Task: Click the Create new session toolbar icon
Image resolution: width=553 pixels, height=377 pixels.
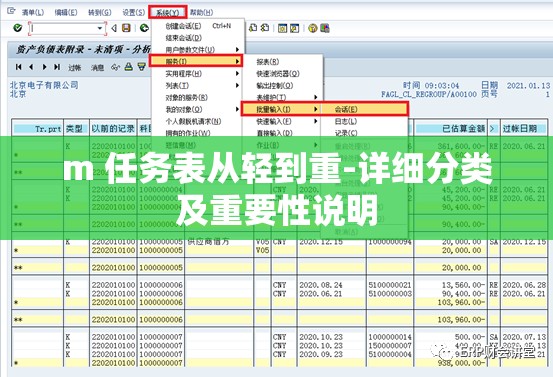Action: (x=282, y=28)
